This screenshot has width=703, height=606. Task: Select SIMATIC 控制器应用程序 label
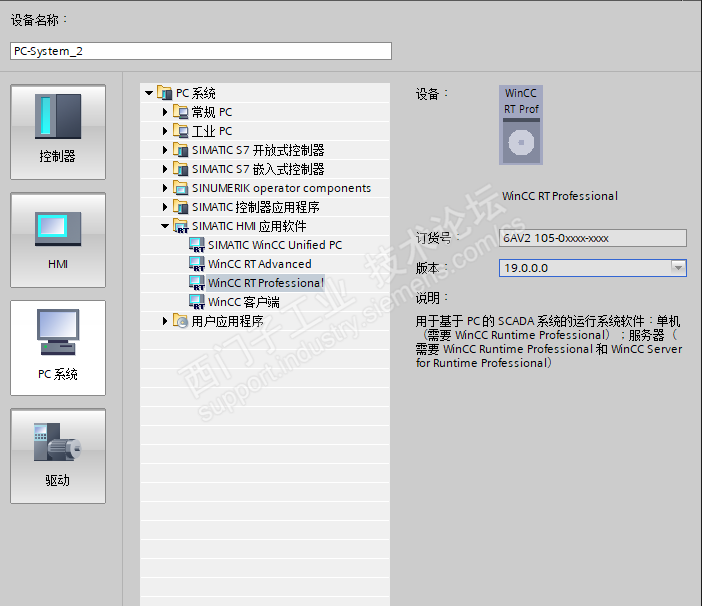[256, 207]
